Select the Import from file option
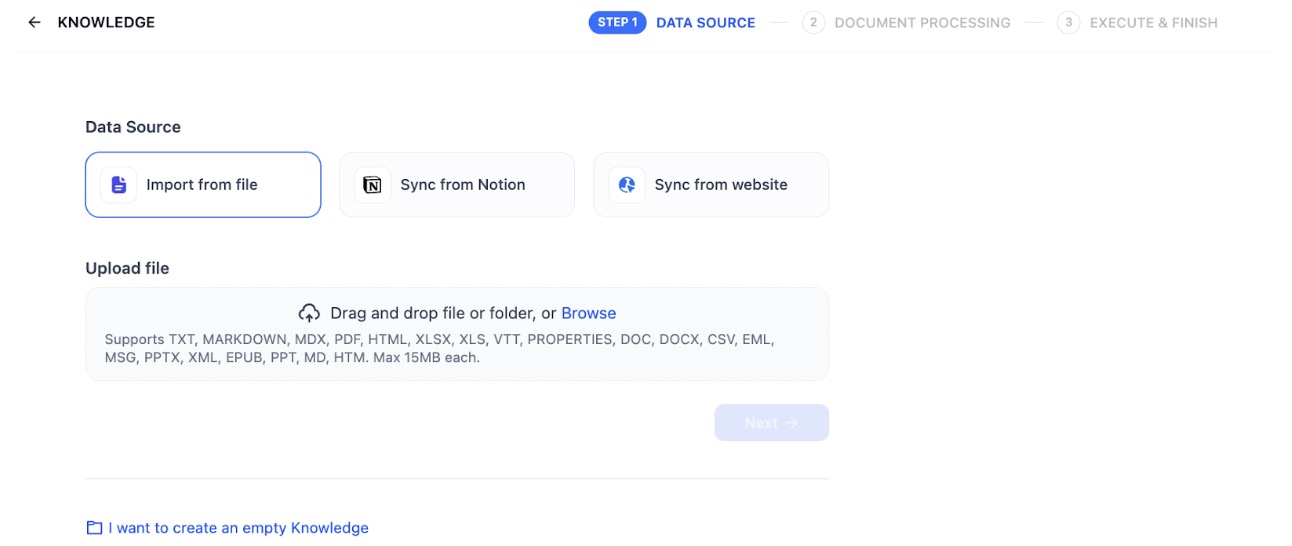 [x=203, y=185]
